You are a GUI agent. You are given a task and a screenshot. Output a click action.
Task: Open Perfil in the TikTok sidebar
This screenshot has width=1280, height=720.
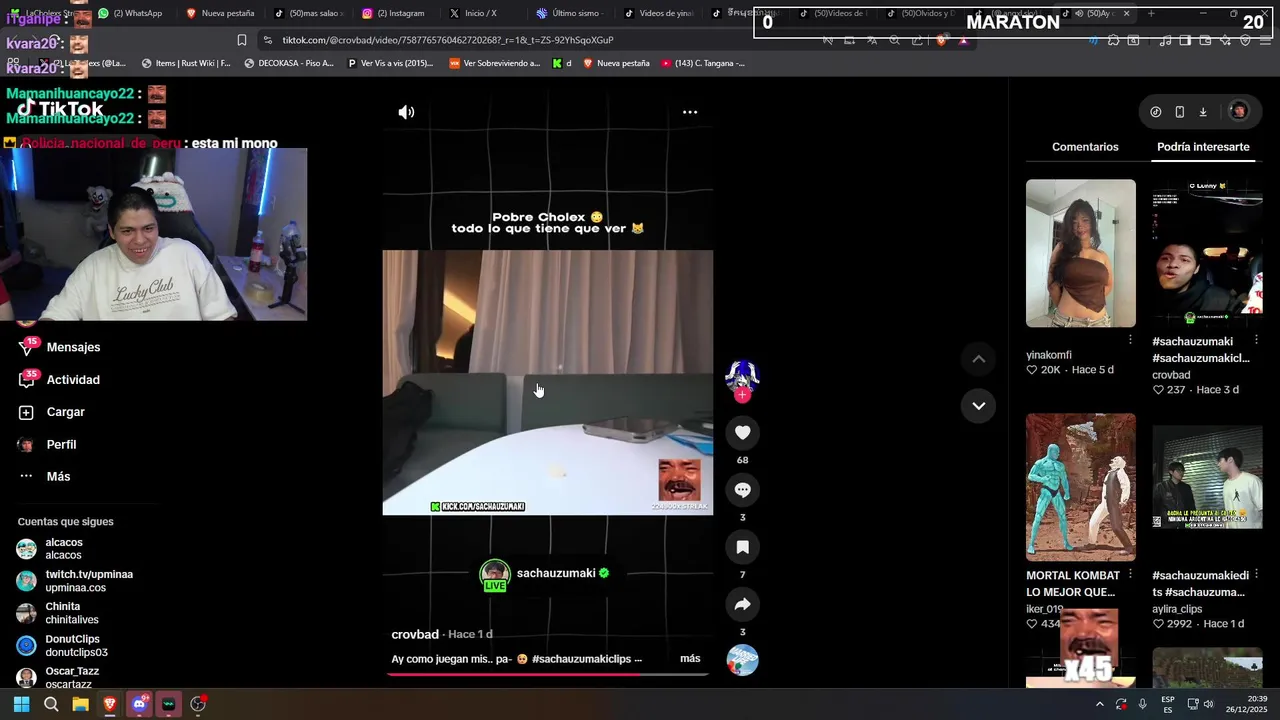coord(48,444)
